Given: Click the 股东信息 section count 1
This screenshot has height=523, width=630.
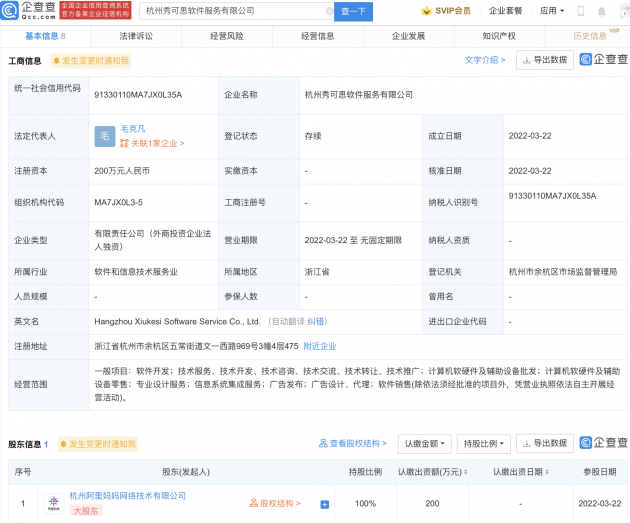Looking at the screenshot, I should 46,444.
